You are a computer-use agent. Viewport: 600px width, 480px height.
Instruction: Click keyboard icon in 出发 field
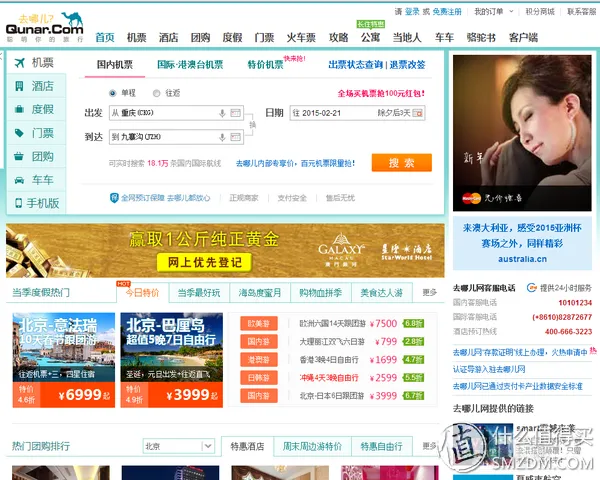pyautogui.click(x=236, y=113)
